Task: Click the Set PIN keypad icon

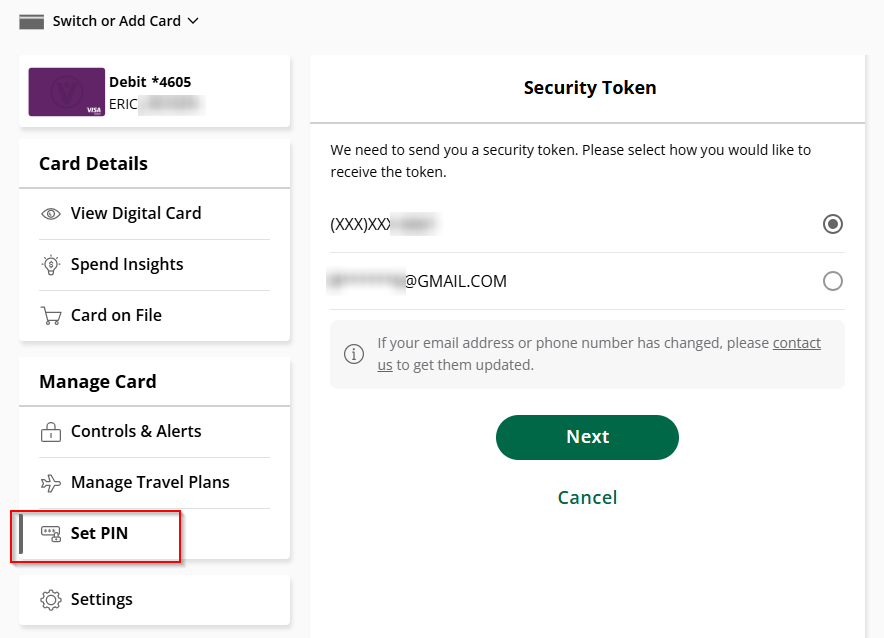Action: 50,534
